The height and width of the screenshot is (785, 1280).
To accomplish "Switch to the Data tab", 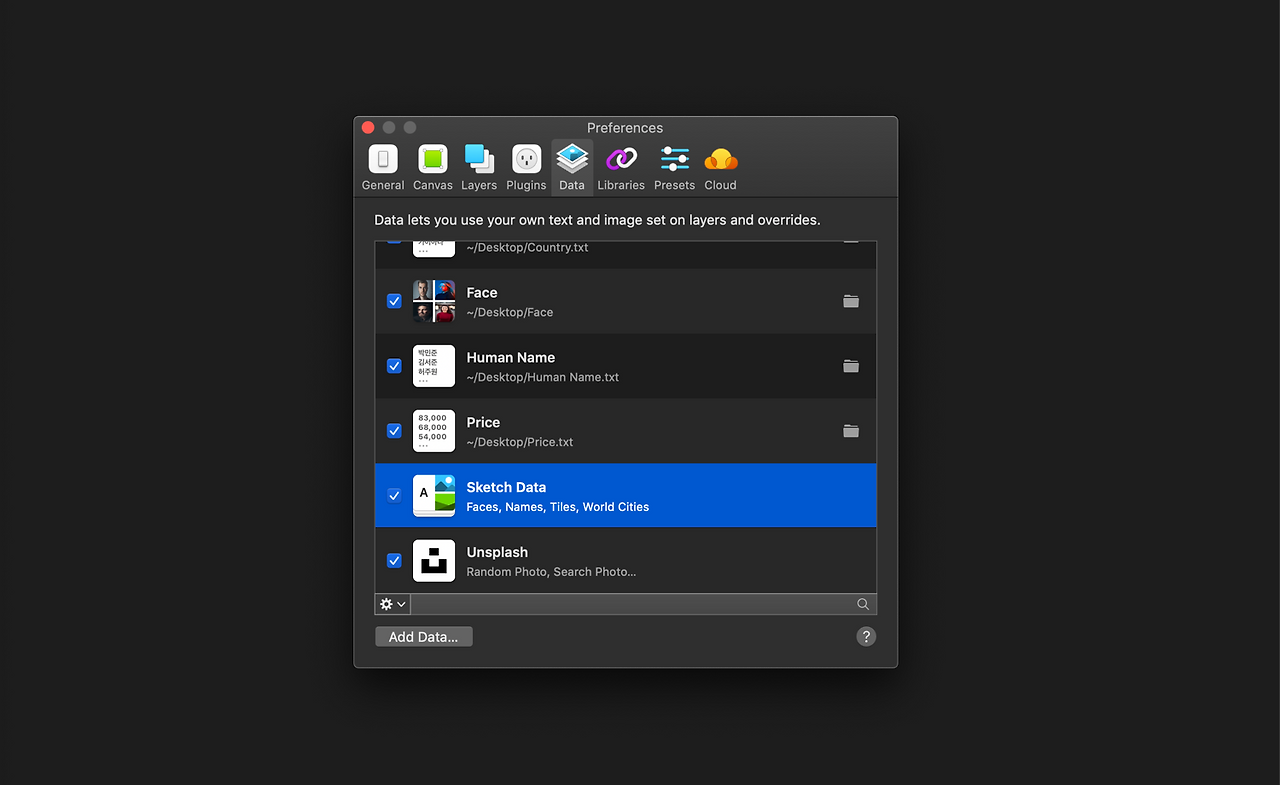I will (571, 166).
